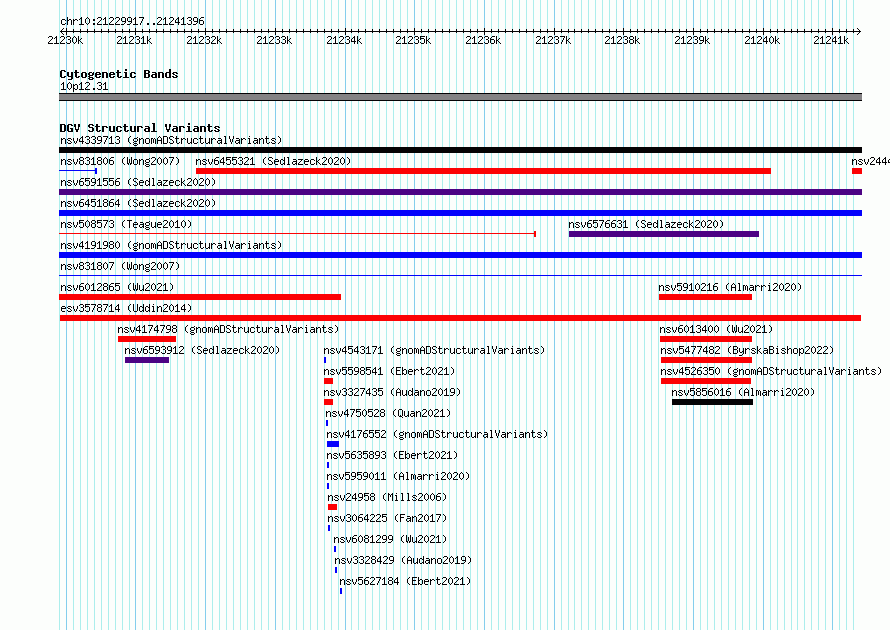Viewport: 890px width, 630px height.
Task: Open nsv5477482 (ByrskaBishop2022) label
Action: click(747, 350)
